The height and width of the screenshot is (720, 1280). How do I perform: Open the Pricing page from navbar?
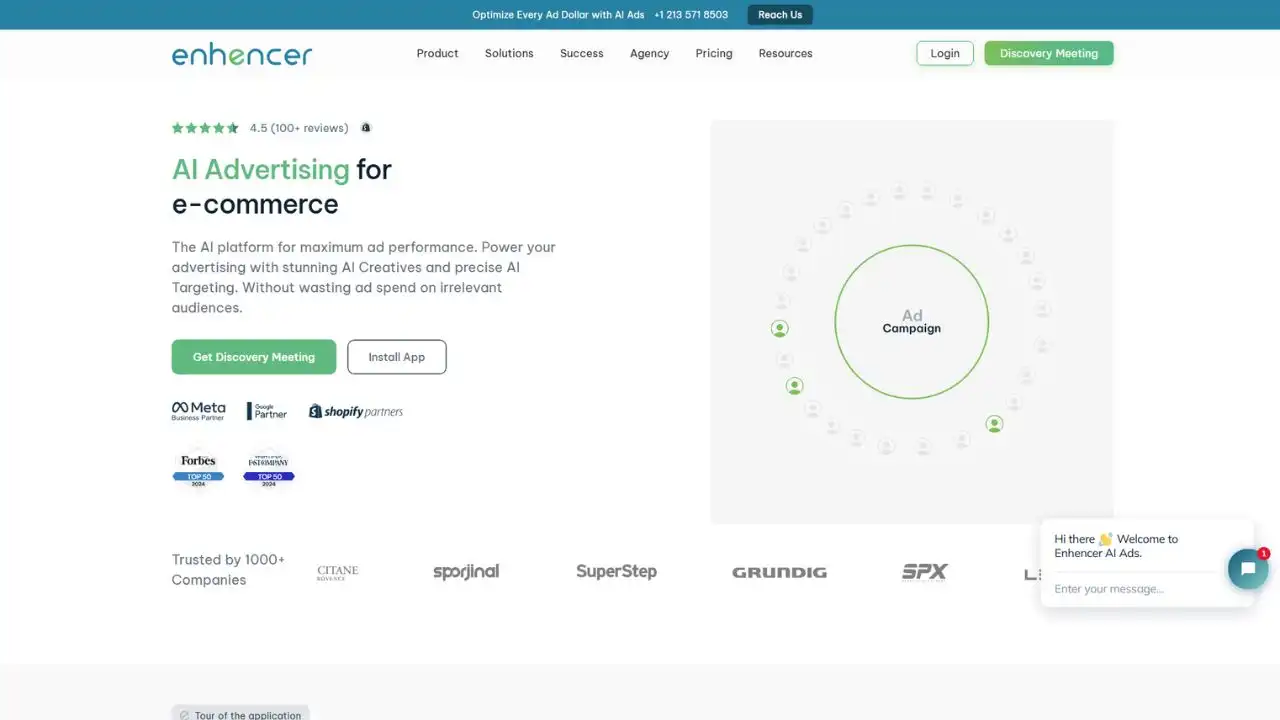[713, 54]
